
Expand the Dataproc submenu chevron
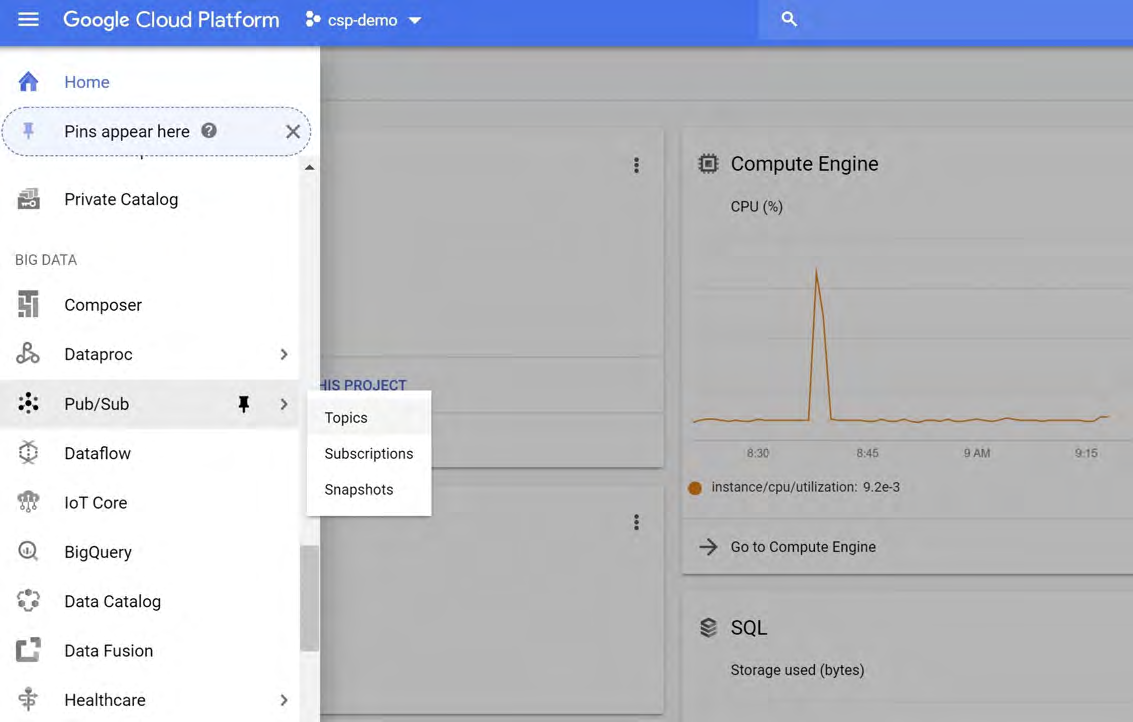tap(284, 354)
